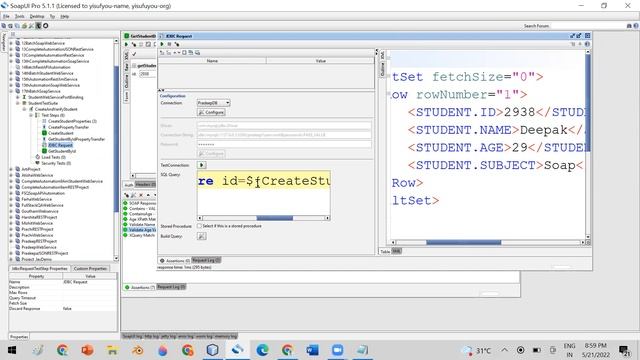Open the Connection dropdown showing PradeepDB
Image resolution: width=640 pixels, height=360 pixels.
(213, 103)
